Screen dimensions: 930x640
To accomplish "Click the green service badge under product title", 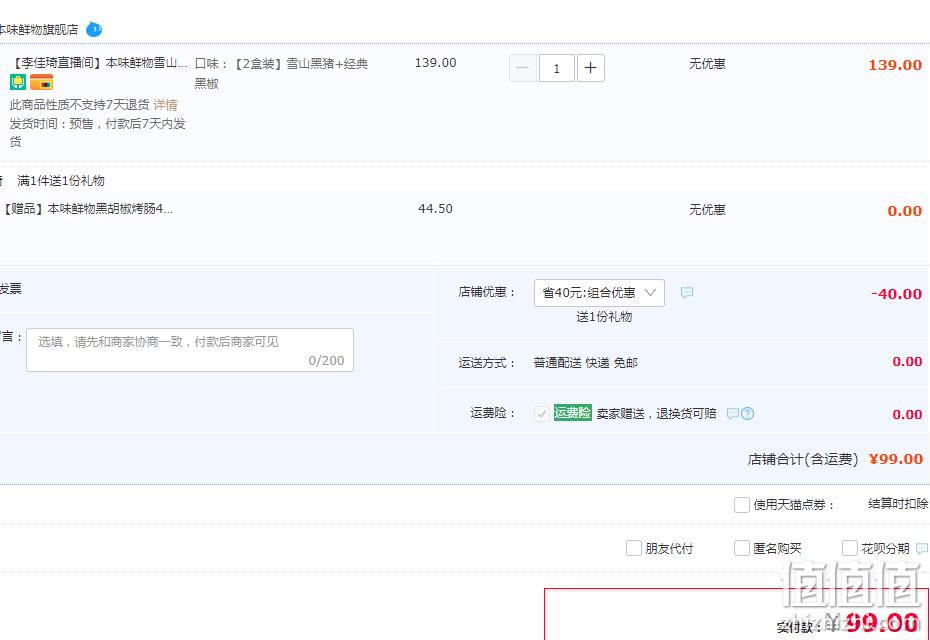I will [18, 82].
